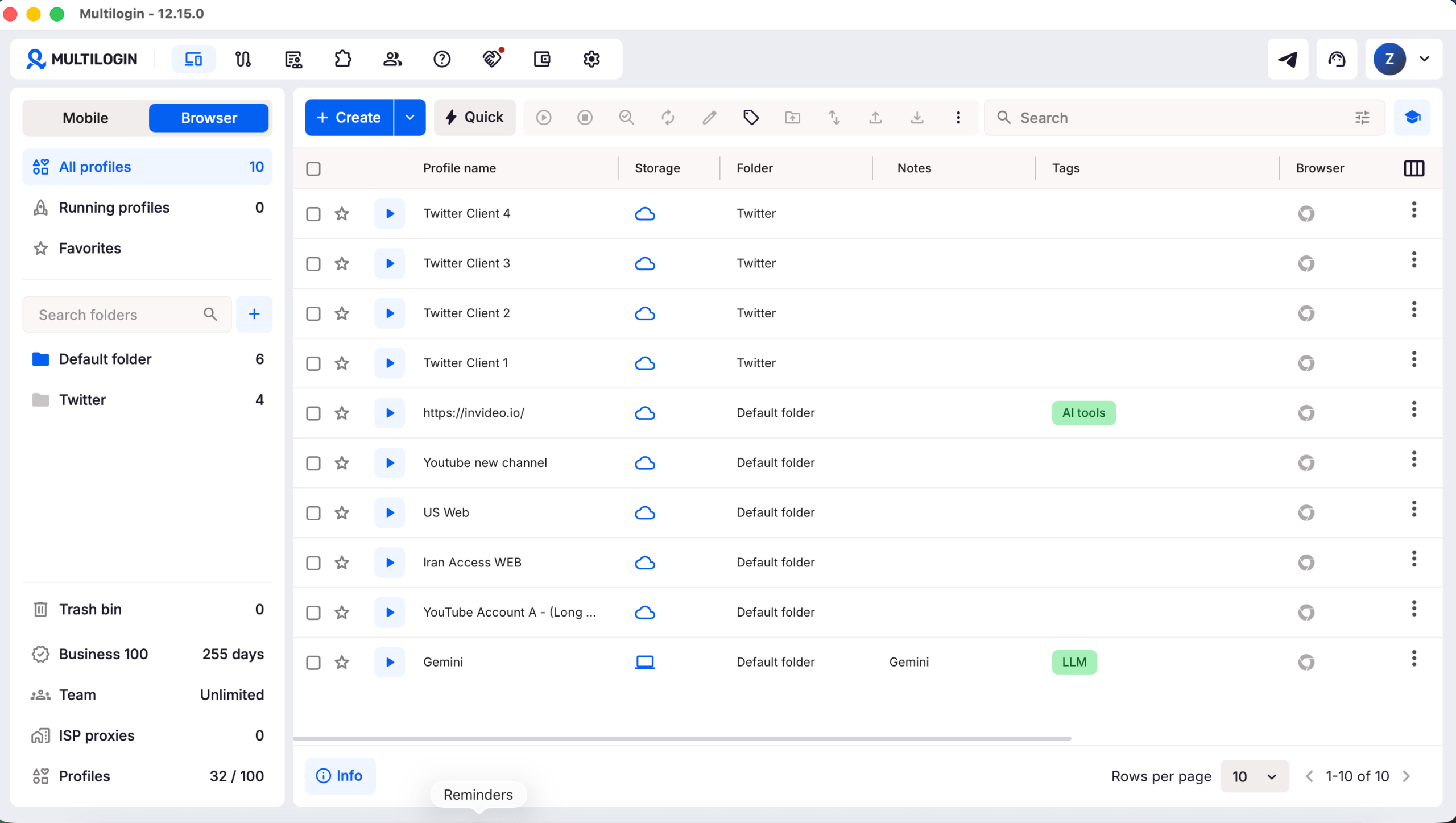Open the handshake icon with red dot

tap(492, 59)
